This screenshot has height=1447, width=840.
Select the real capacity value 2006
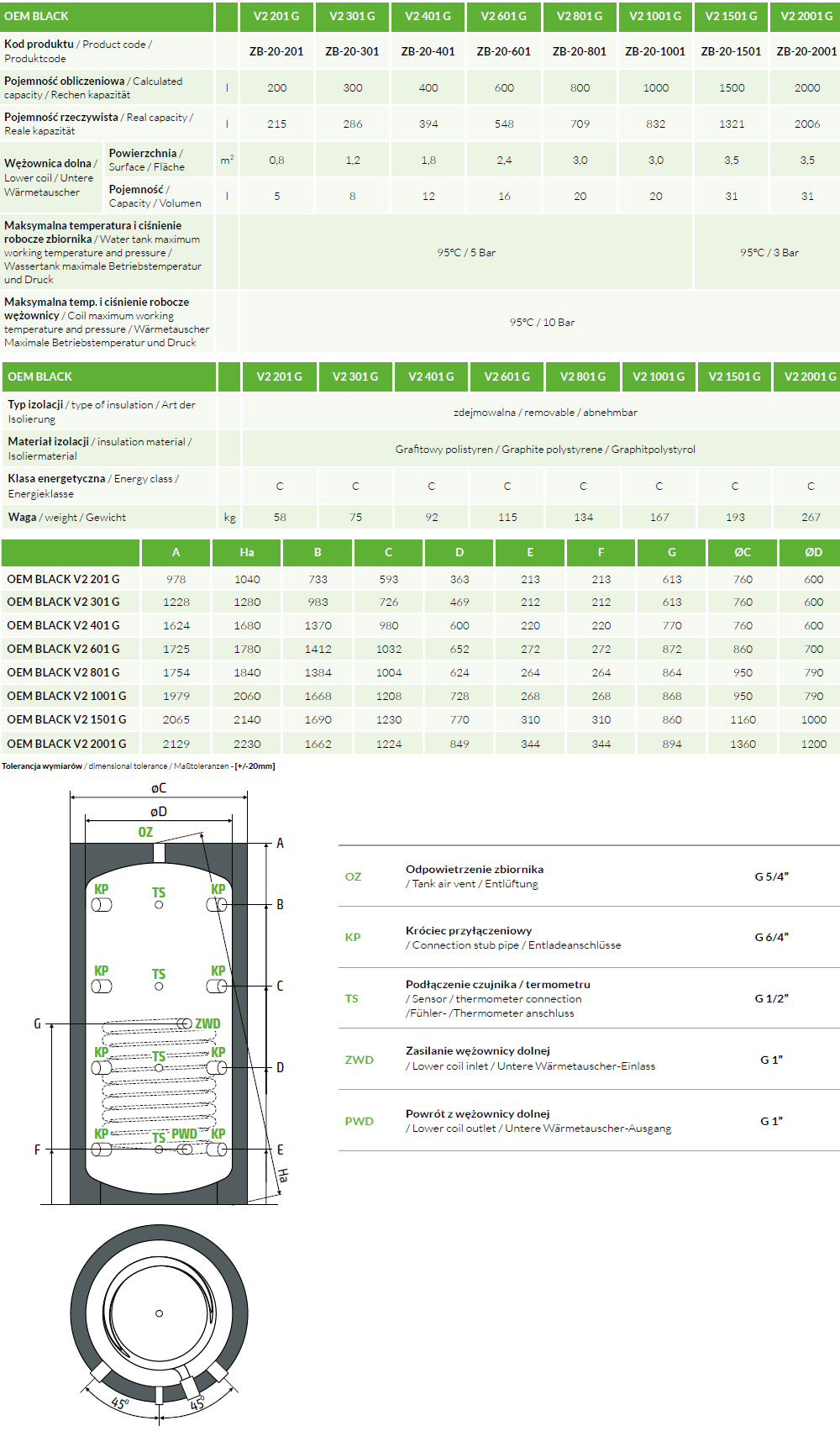[x=807, y=124]
